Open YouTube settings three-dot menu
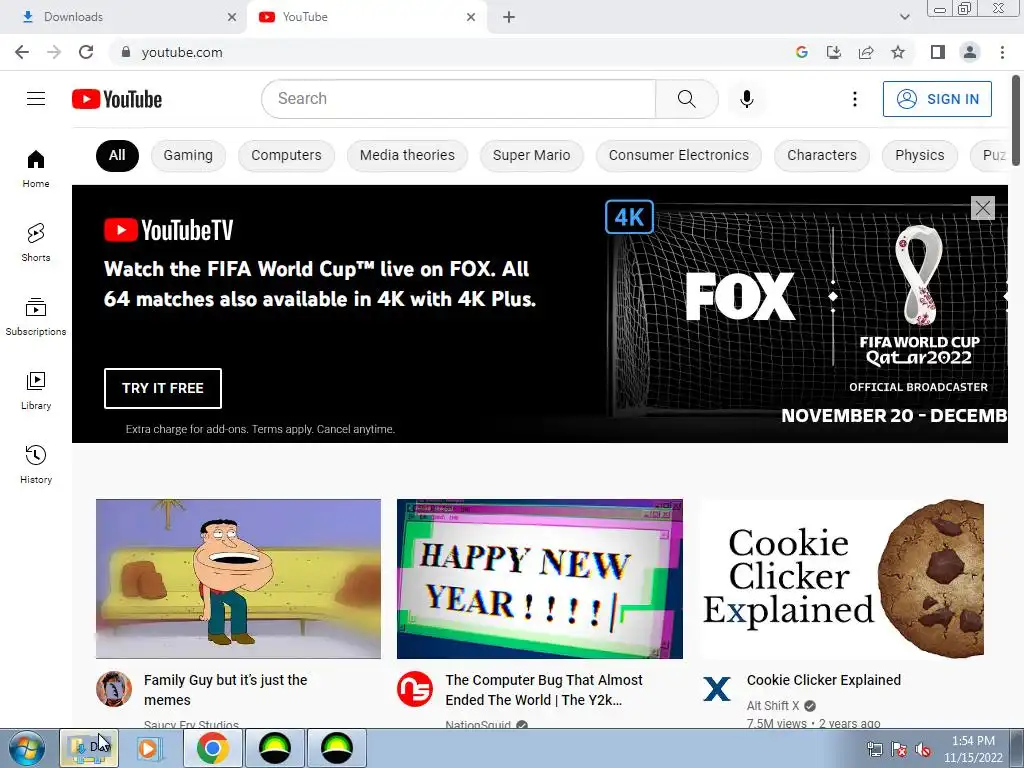The width and height of the screenshot is (1024, 768). [854, 99]
